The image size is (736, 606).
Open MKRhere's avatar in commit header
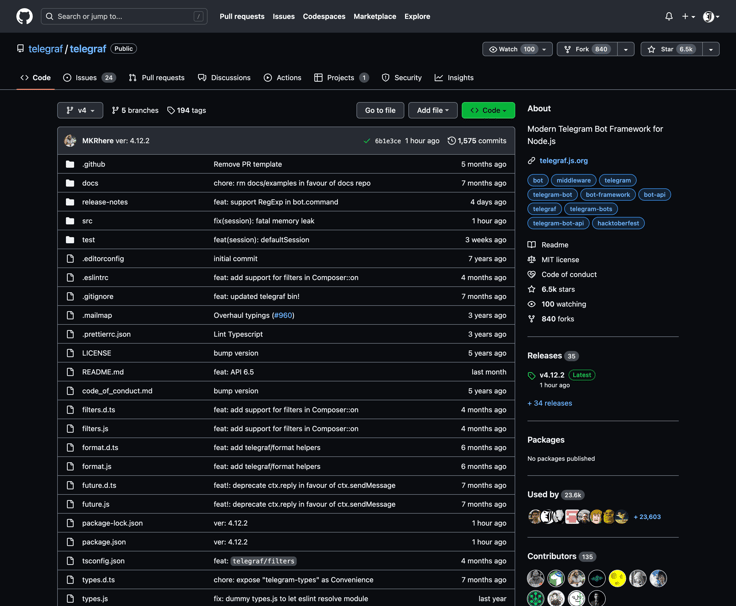[x=70, y=141]
